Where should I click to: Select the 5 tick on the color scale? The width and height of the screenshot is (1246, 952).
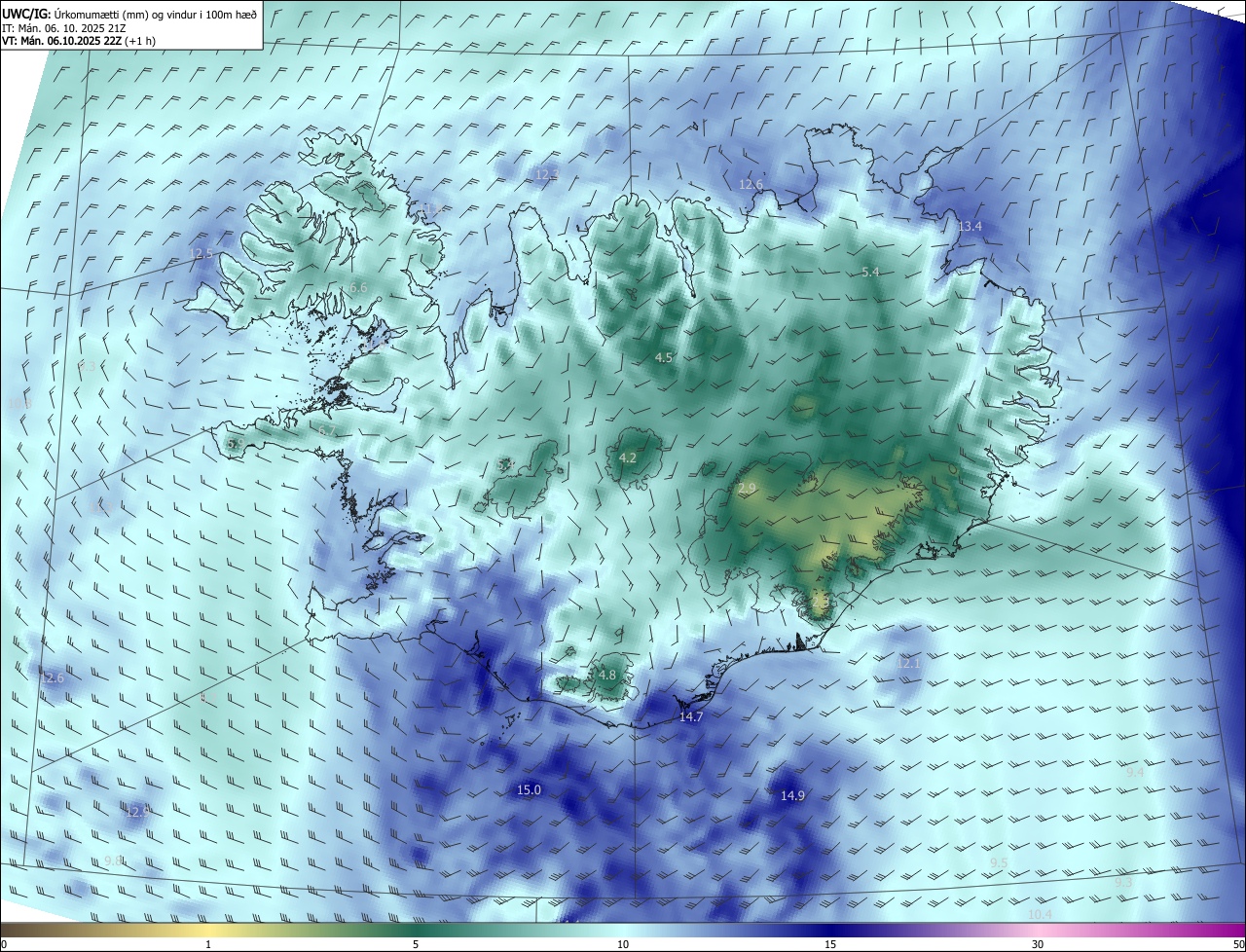point(416,944)
